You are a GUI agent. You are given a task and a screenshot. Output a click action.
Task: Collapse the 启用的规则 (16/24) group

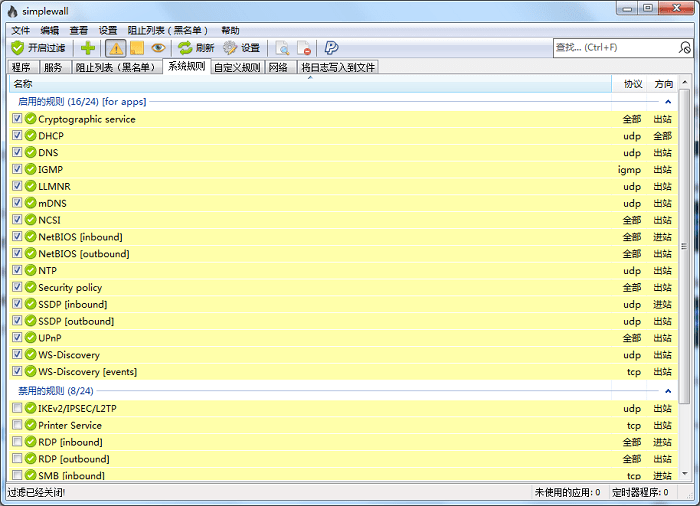pos(669,102)
